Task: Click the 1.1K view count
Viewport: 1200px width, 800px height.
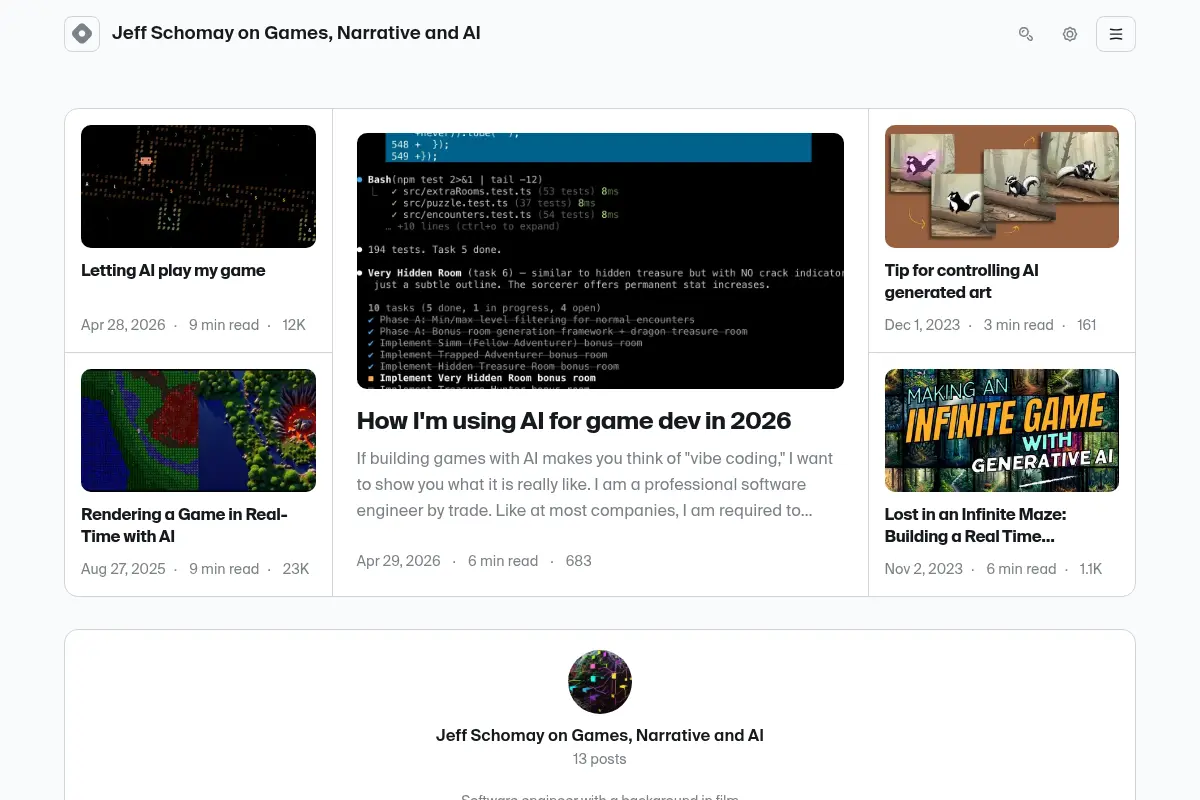Action: pos(1091,569)
